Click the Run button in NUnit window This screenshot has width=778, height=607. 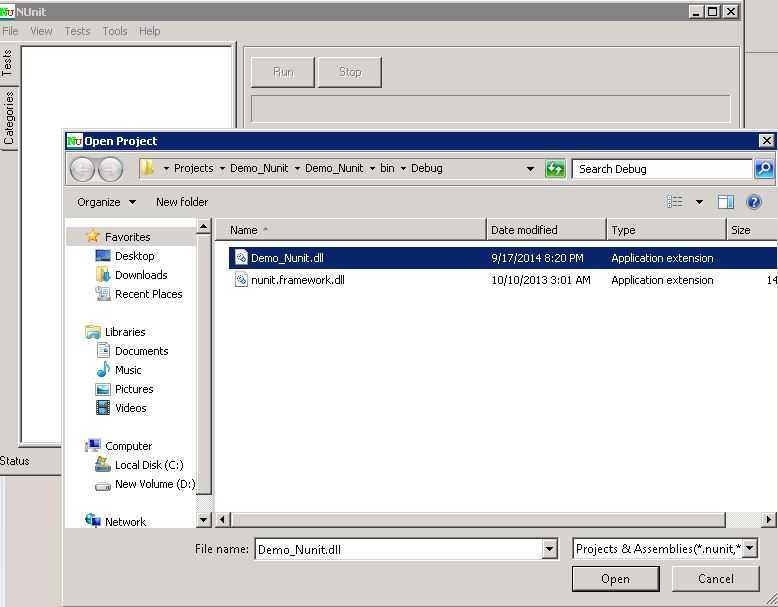283,72
